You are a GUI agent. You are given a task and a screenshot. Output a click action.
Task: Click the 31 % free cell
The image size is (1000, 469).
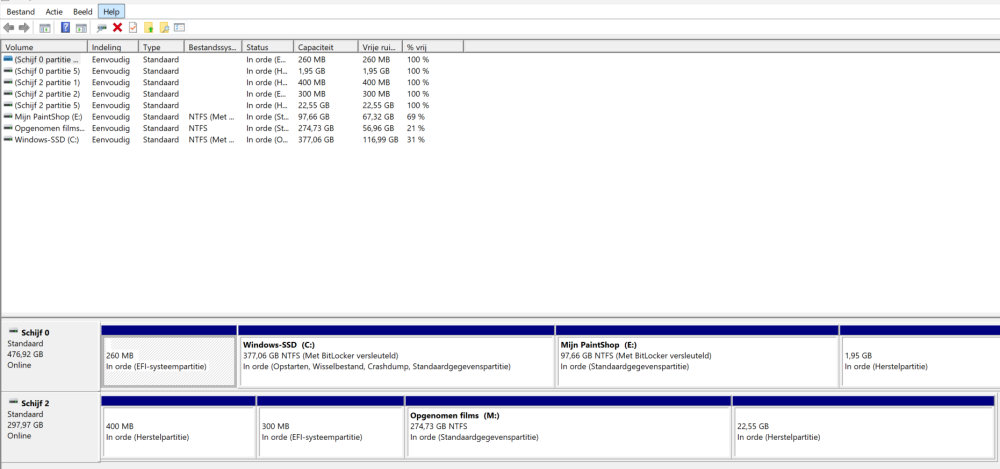point(416,140)
